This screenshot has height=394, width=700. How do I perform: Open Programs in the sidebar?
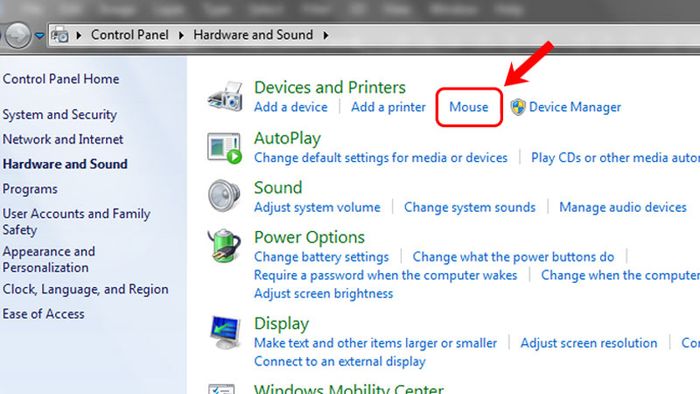30,189
